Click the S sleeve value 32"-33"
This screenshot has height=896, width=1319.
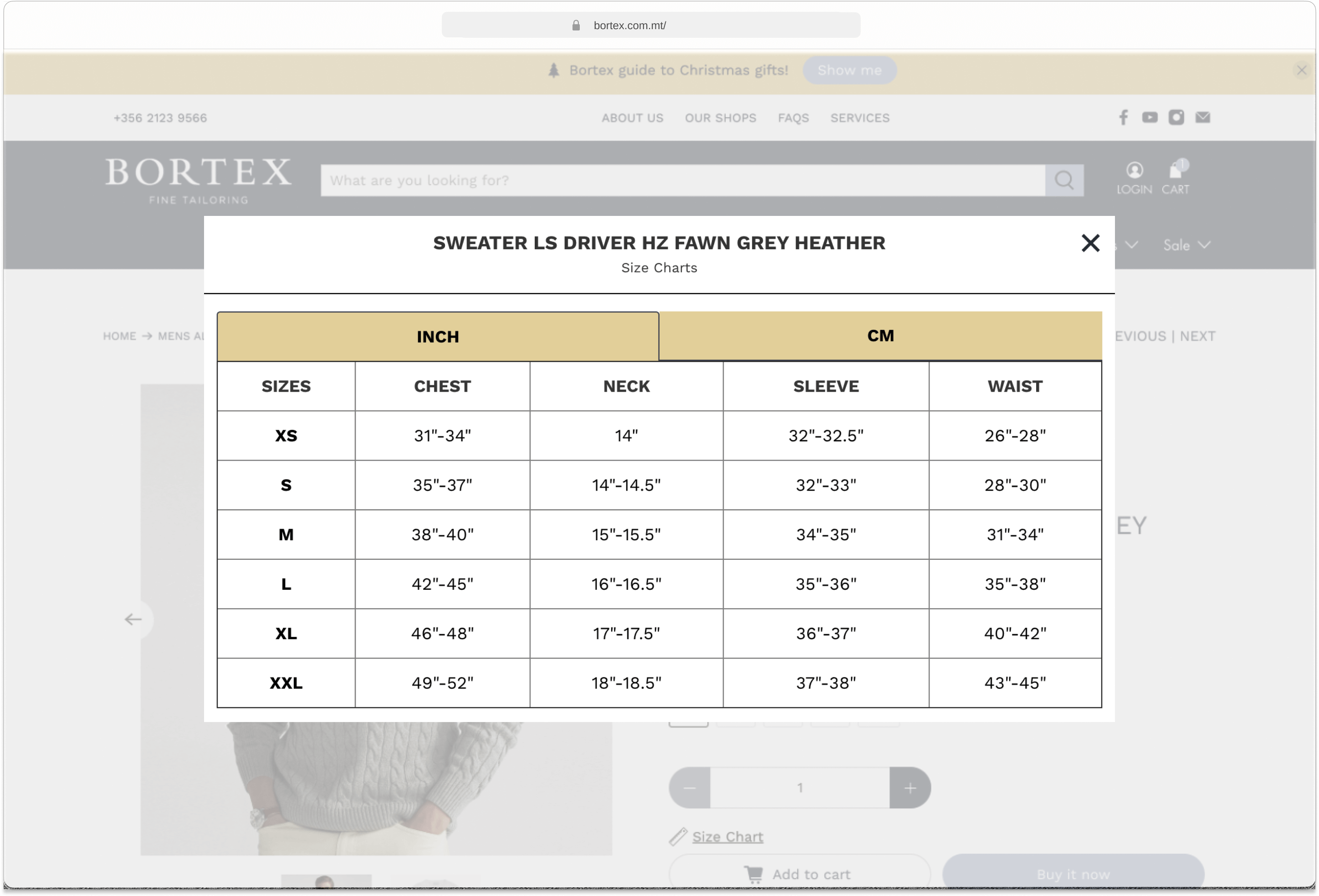click(826, 485)
